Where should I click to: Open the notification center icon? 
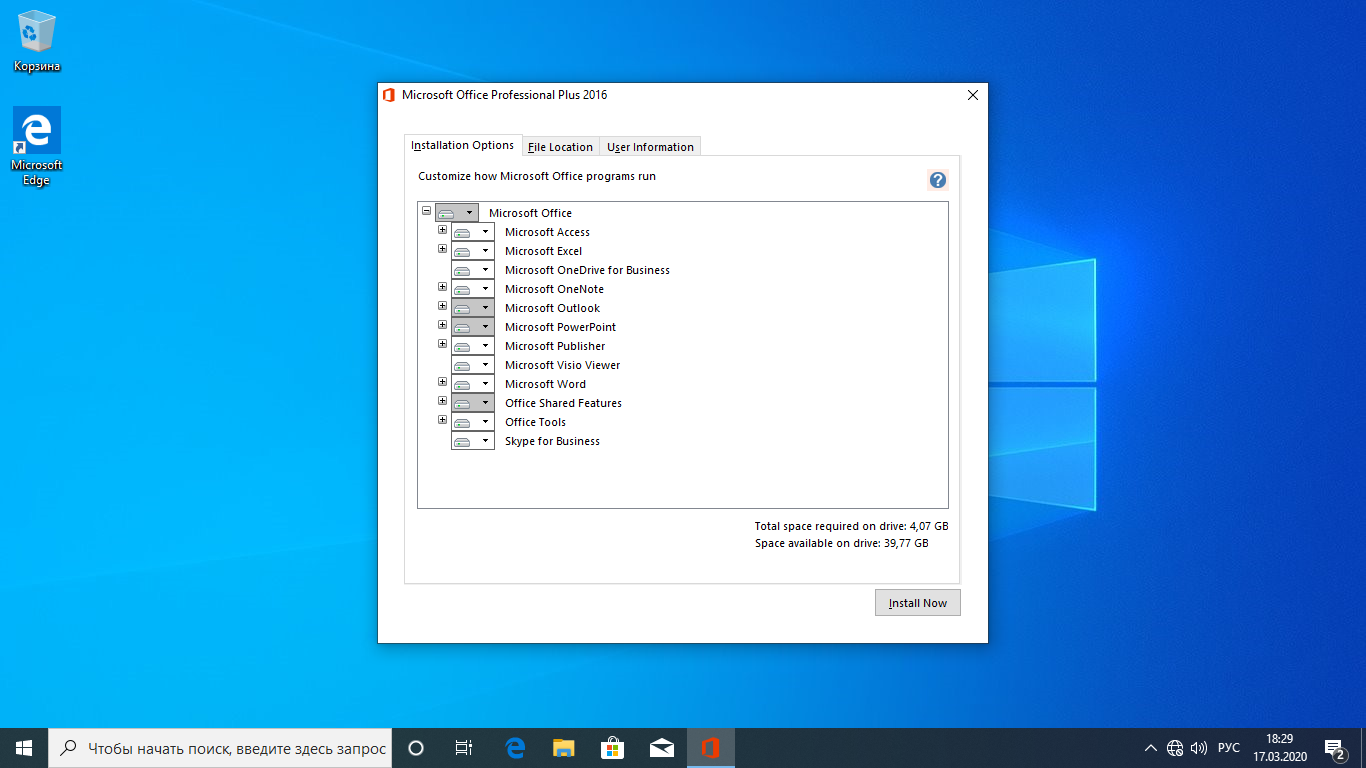coord(1334,748)
